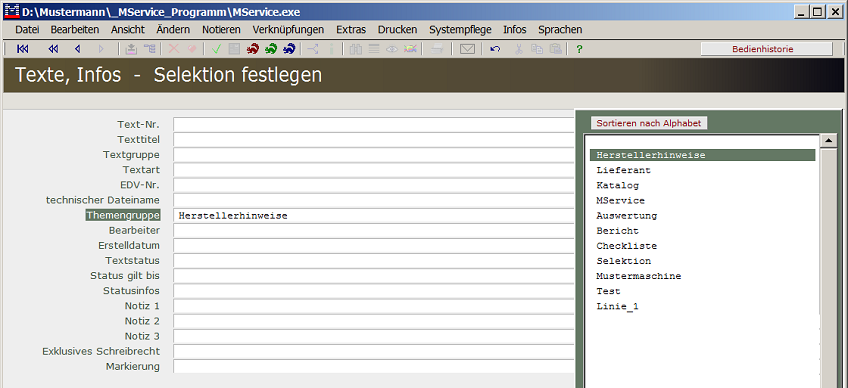Go to the previous record with the single left arrow
The image size is (848, 388).
click(77, 49)
